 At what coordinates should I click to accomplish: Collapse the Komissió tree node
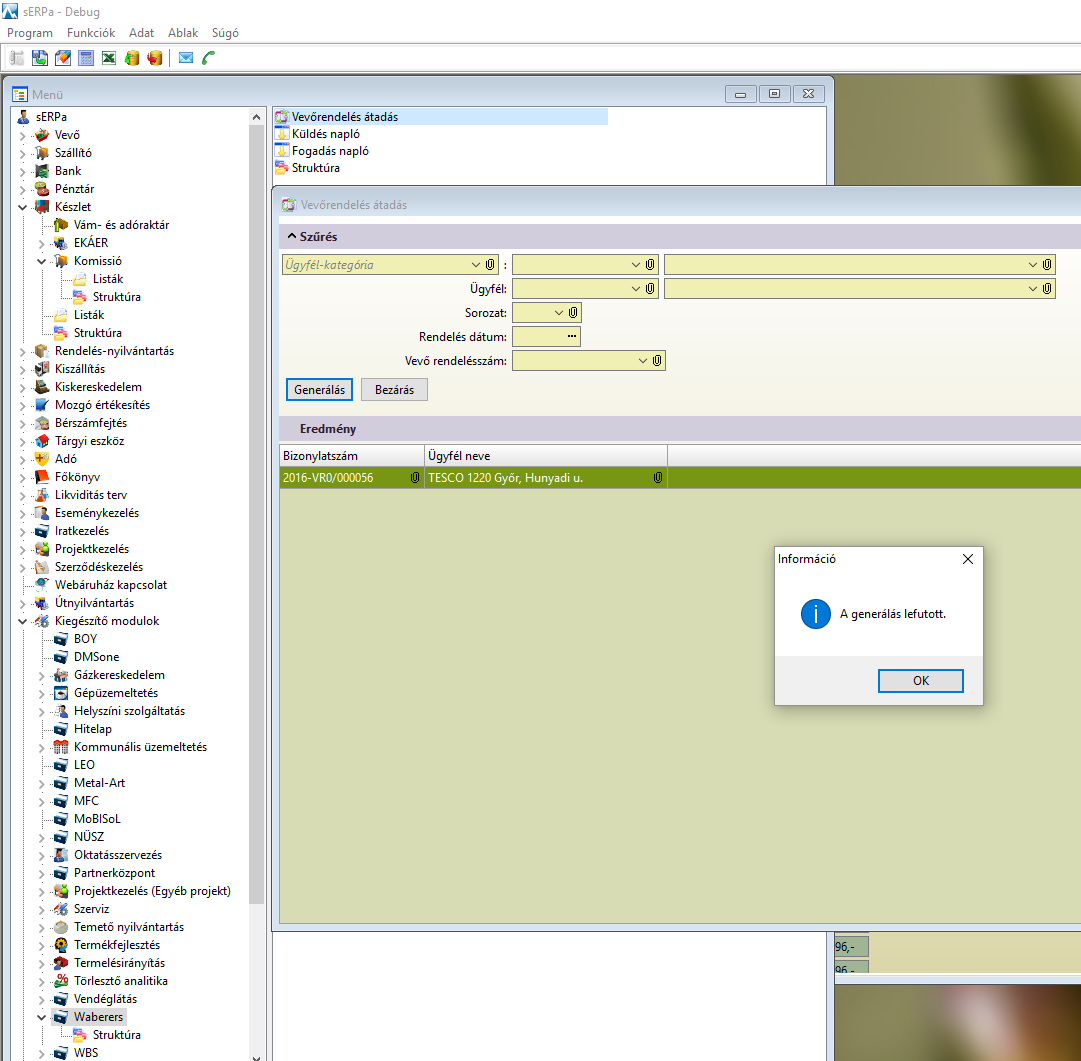(41, 261)
